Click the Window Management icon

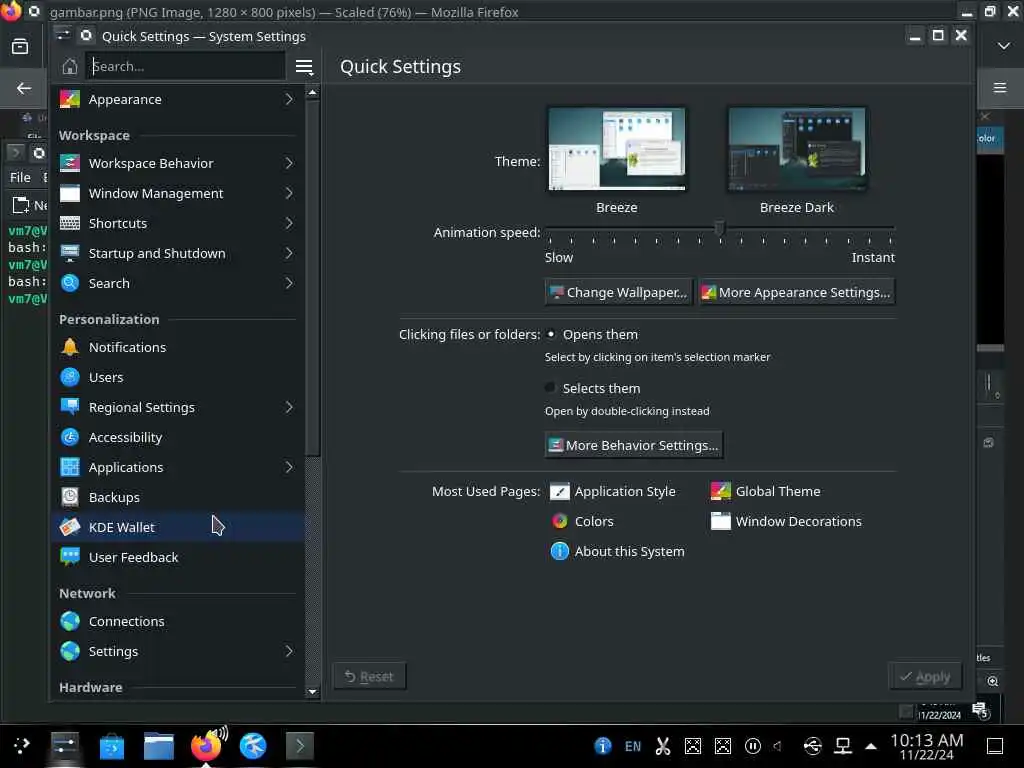(70, 193)
